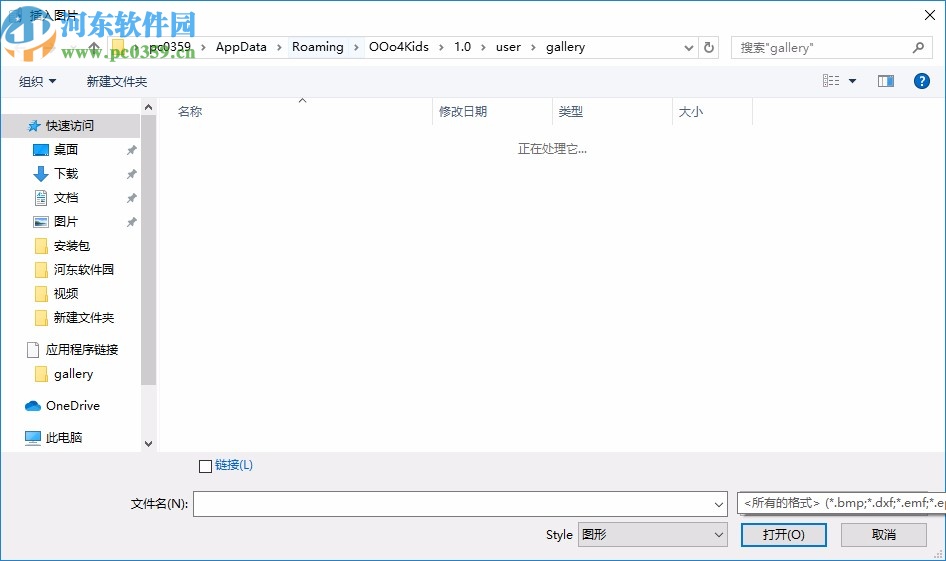Enable the 链接(L) checkbox
946x561 pixels.
coord(205,466)
